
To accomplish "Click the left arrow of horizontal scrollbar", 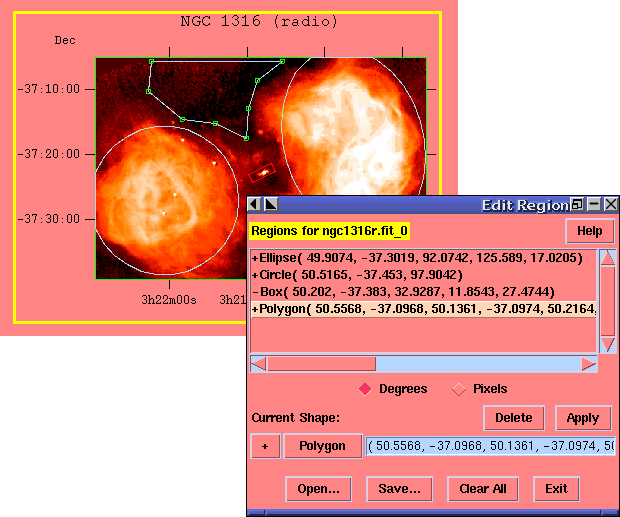I will (258, 364).
